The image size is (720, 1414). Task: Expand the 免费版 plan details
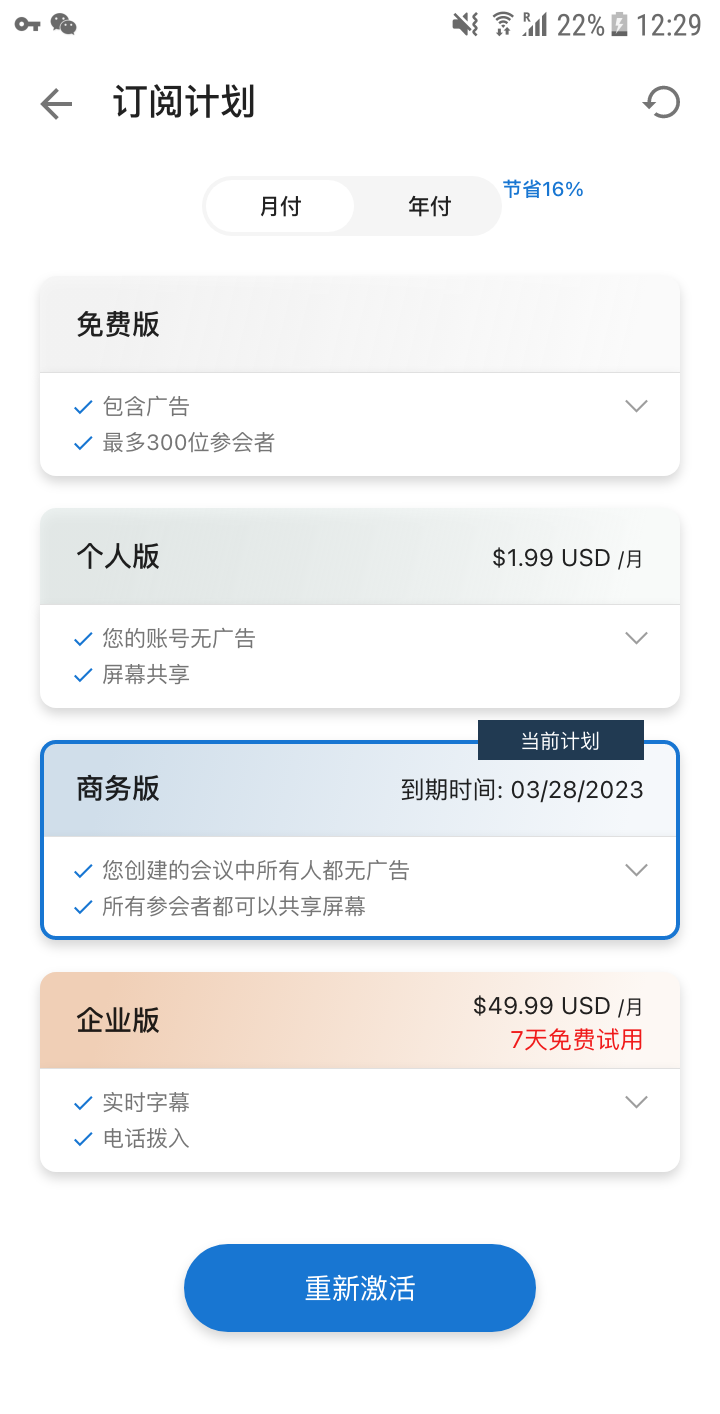[x=636, y=406]
